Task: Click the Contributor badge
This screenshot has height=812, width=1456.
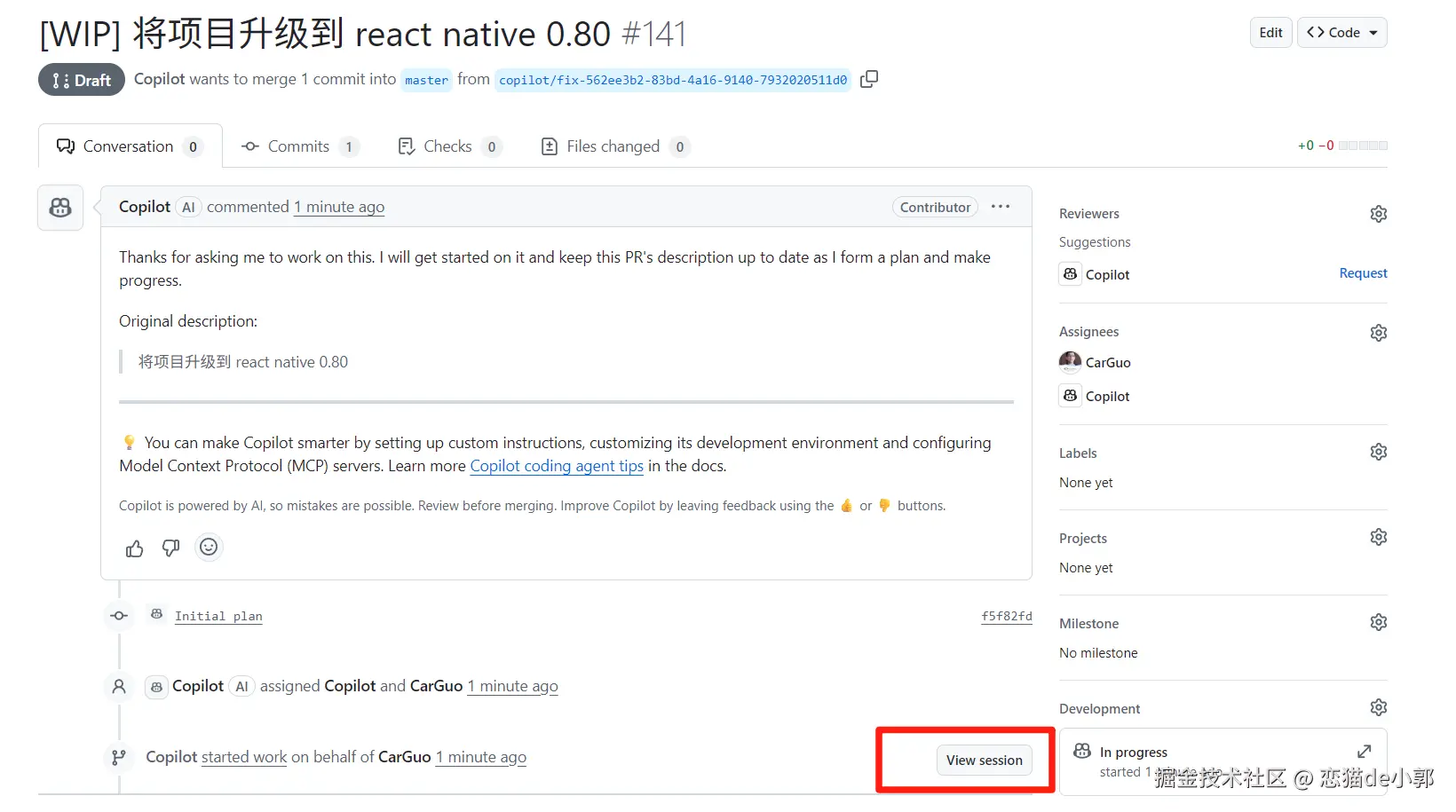Action: (935, 207)
